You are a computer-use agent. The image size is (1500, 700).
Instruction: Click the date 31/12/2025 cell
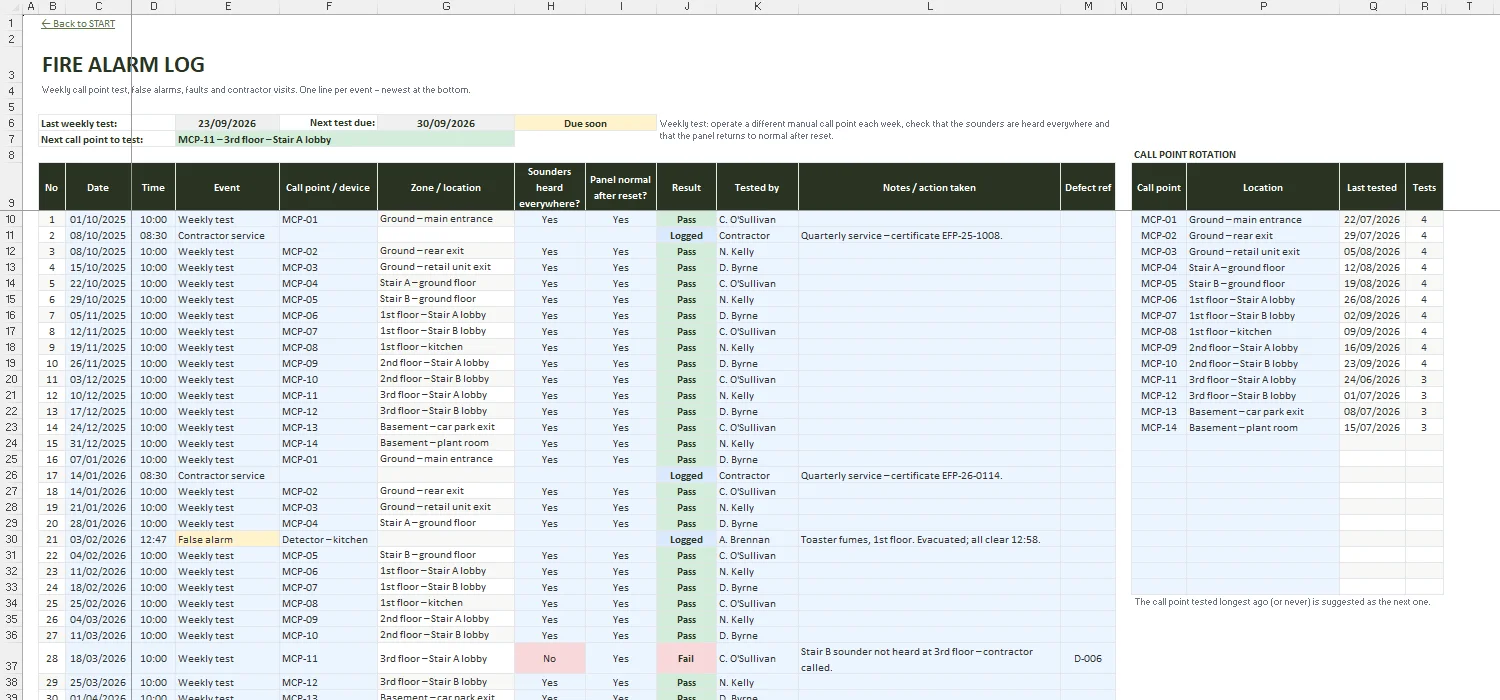(x=98, y=443)
